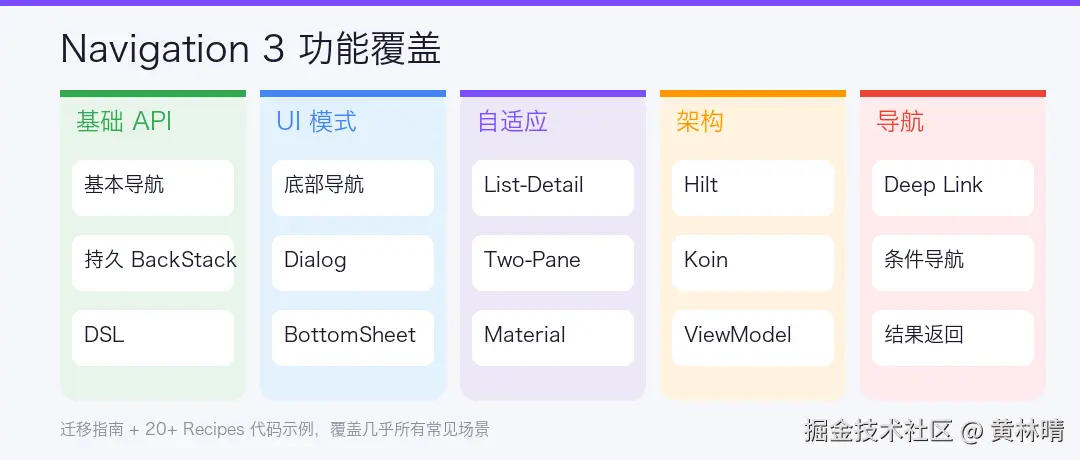Image resolution: width=1080 pixels, height=460 pixels.
Task: Open the Material card
Action: [552, 337]
